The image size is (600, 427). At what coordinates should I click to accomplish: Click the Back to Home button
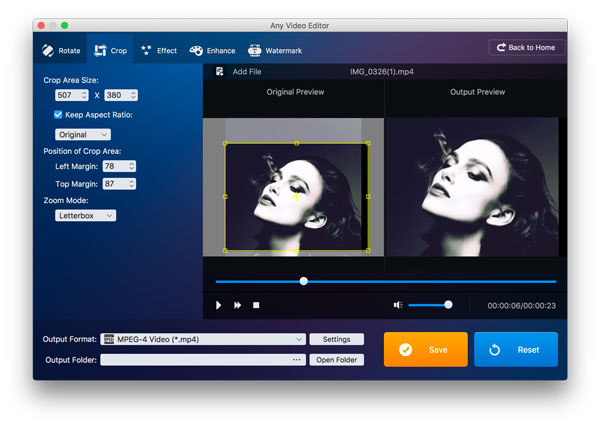(x=526, y=48)
